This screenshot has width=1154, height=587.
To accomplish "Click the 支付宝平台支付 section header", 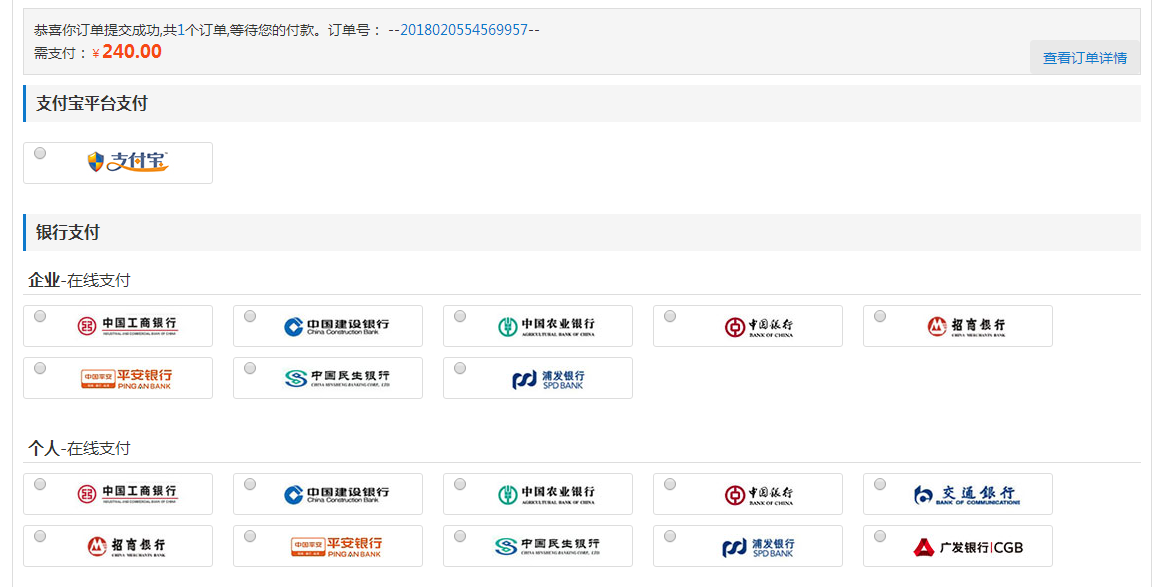I will 92,104.
